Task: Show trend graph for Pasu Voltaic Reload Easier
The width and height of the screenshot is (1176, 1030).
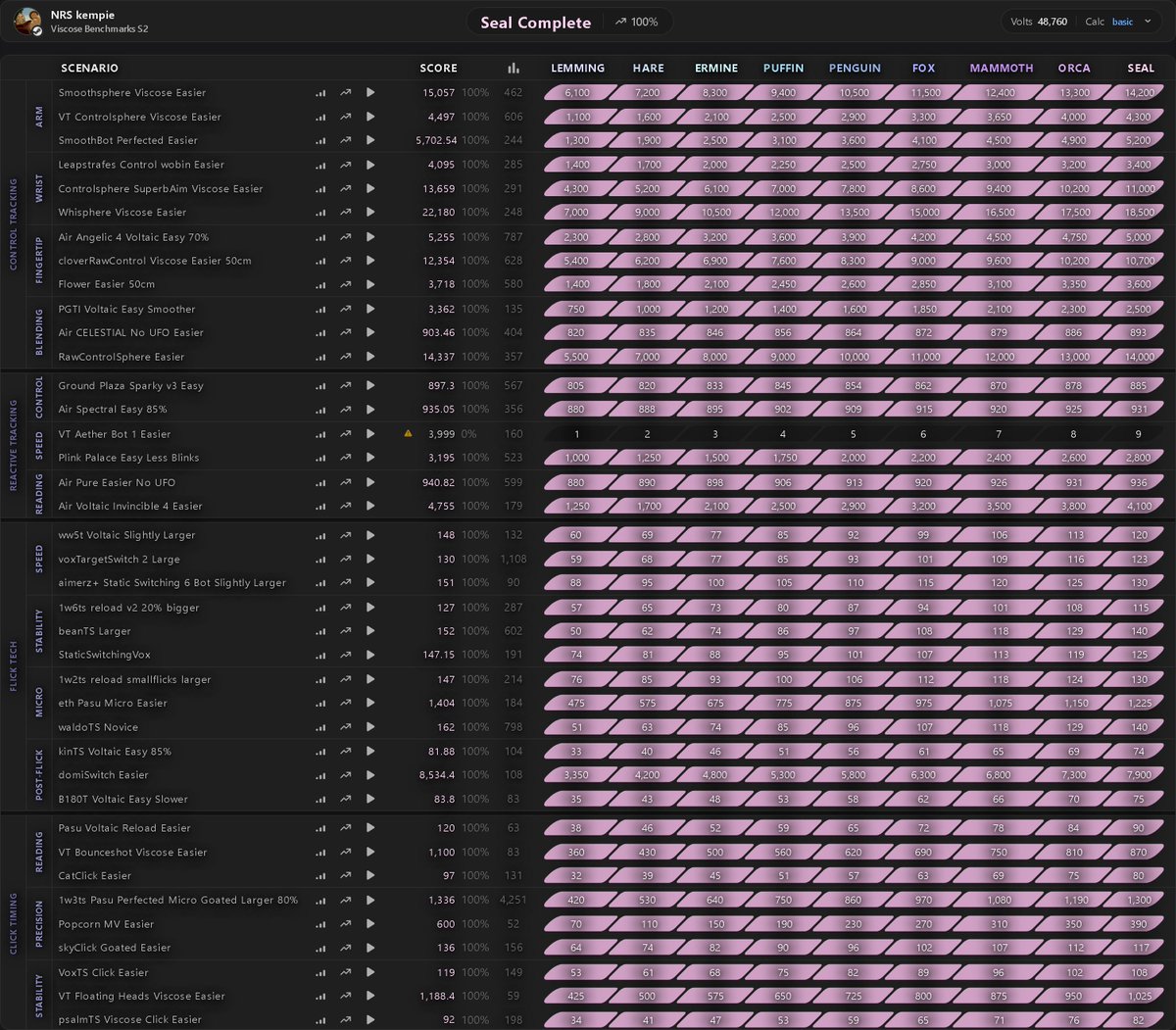Action: tap(346, 828)
